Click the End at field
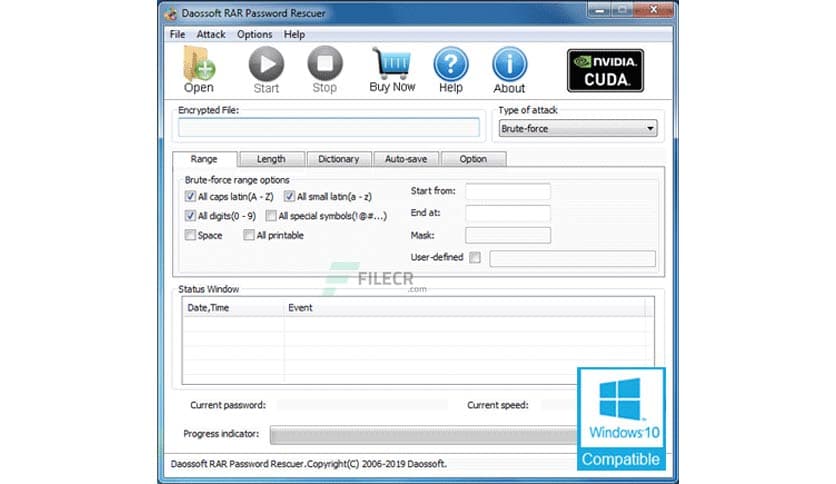Viewport: 836px width, 484px height. pyautogui.click(x=508, y=213)
